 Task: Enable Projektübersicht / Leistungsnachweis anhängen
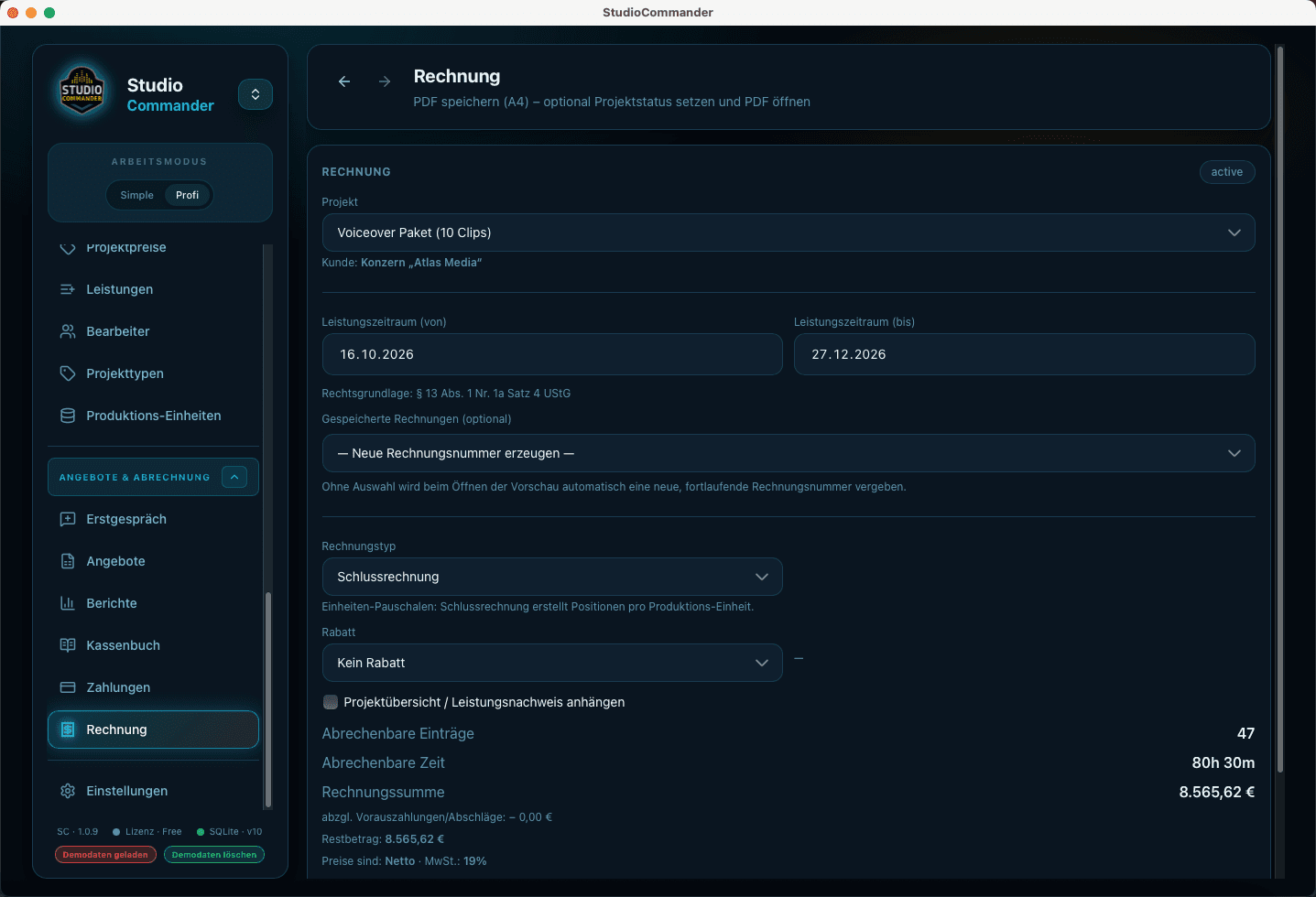pyautogui.click(x=331, y=702)
